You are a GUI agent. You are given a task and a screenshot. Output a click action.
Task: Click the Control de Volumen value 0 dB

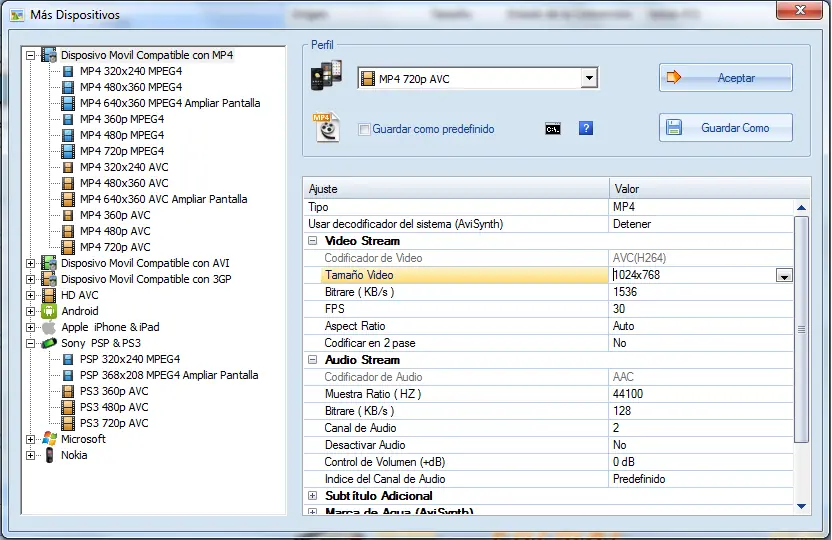pyautogui.click(x=701, y=461)
